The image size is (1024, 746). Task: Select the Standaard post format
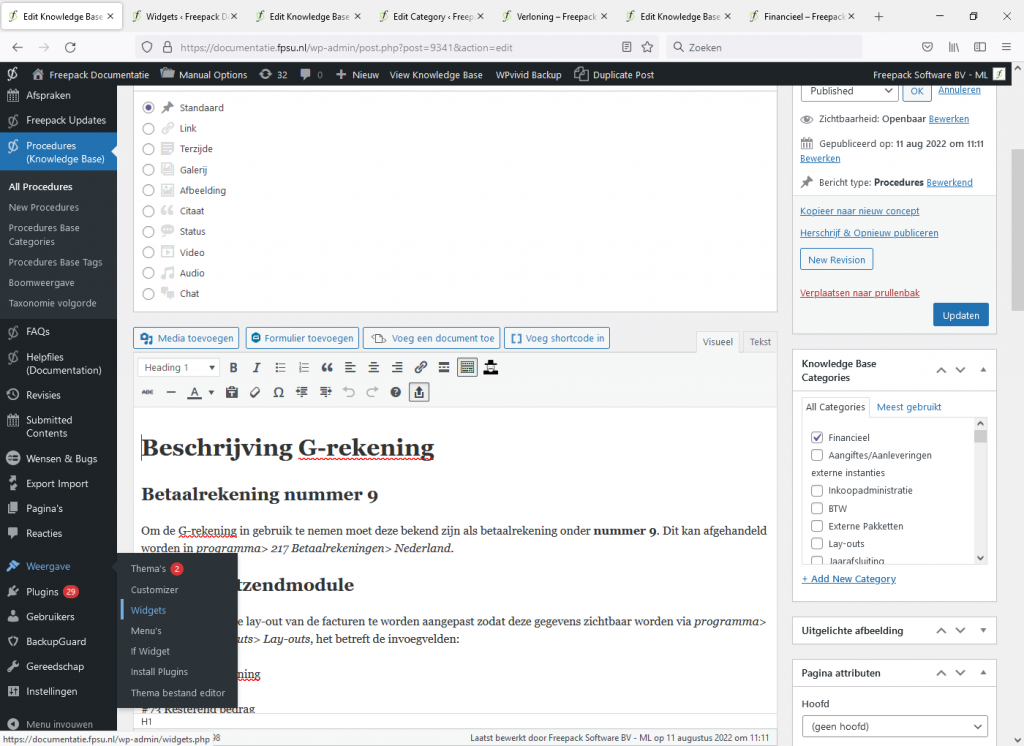coord(148,108)
